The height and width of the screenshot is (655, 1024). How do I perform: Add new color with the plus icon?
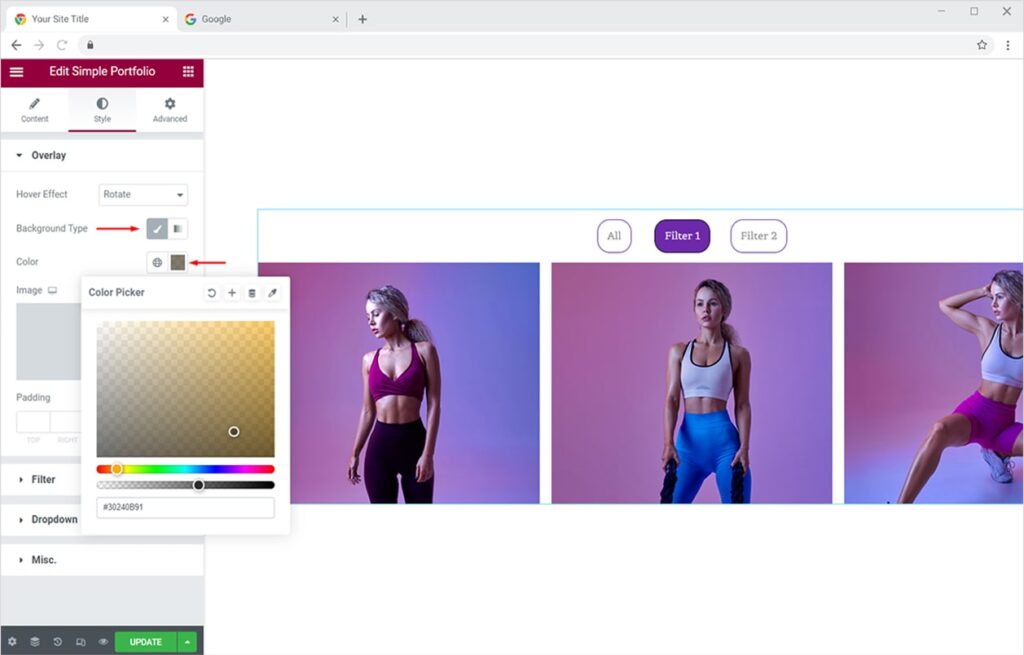click(232, 293)
